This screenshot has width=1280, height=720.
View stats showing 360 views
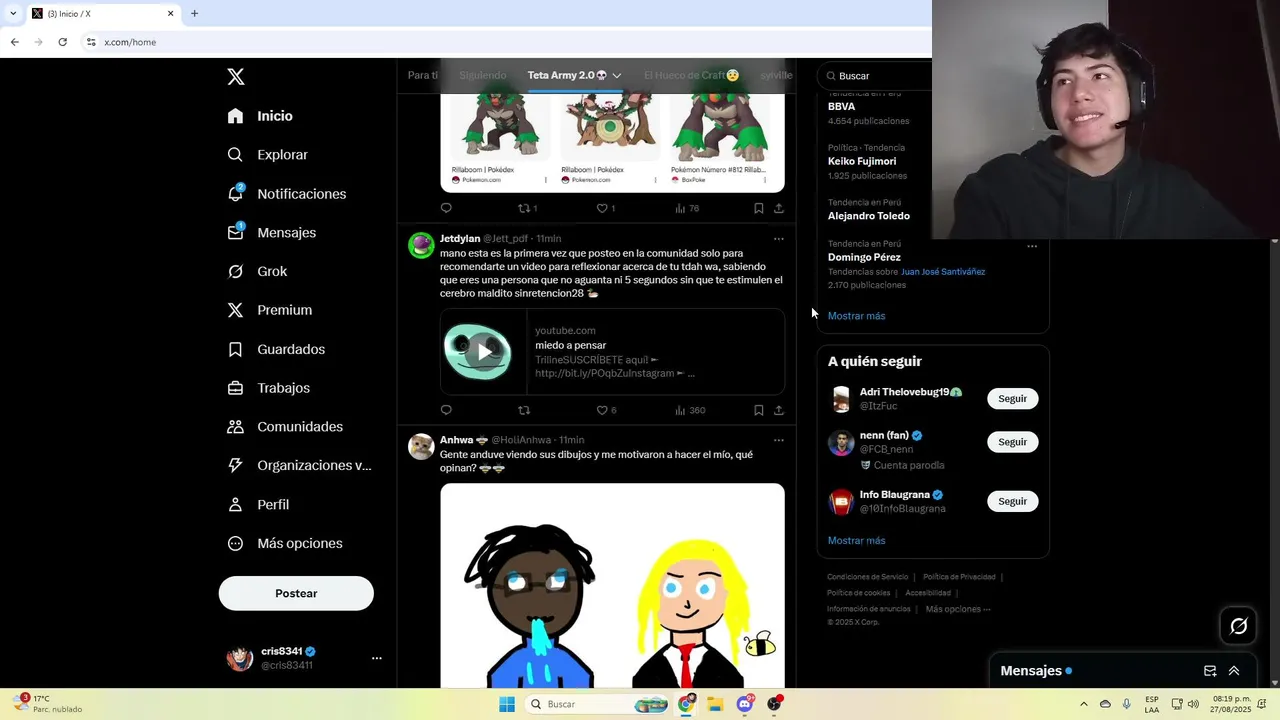tap(690, 410)
